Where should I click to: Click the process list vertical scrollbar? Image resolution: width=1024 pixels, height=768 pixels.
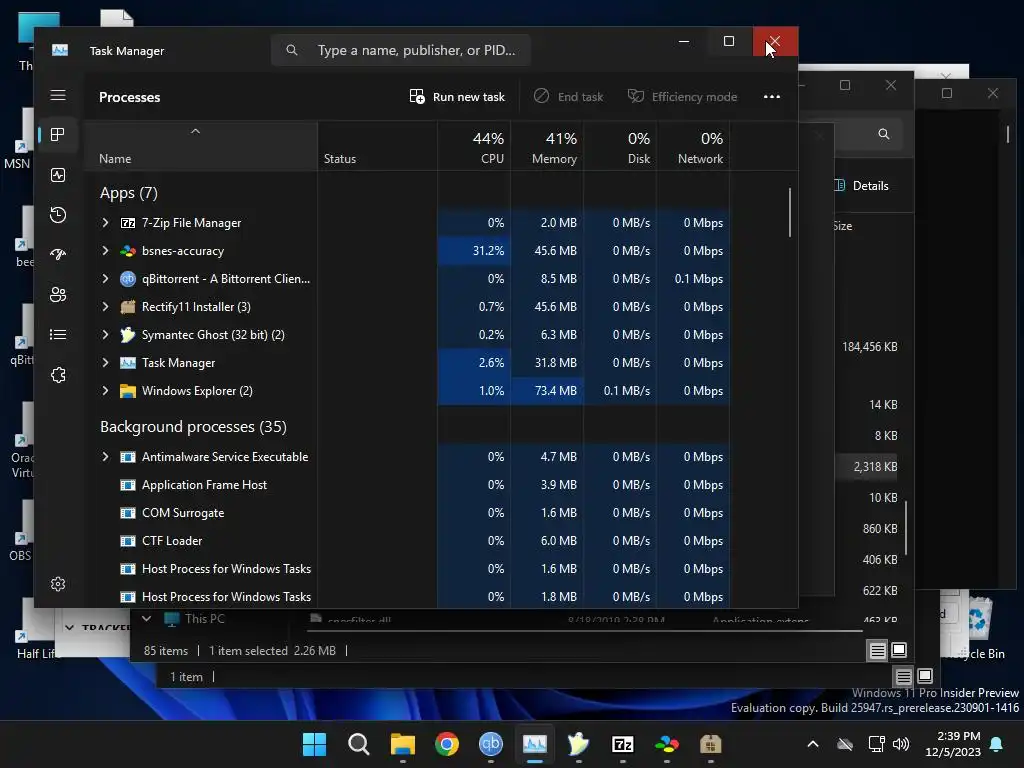(790, 212)
